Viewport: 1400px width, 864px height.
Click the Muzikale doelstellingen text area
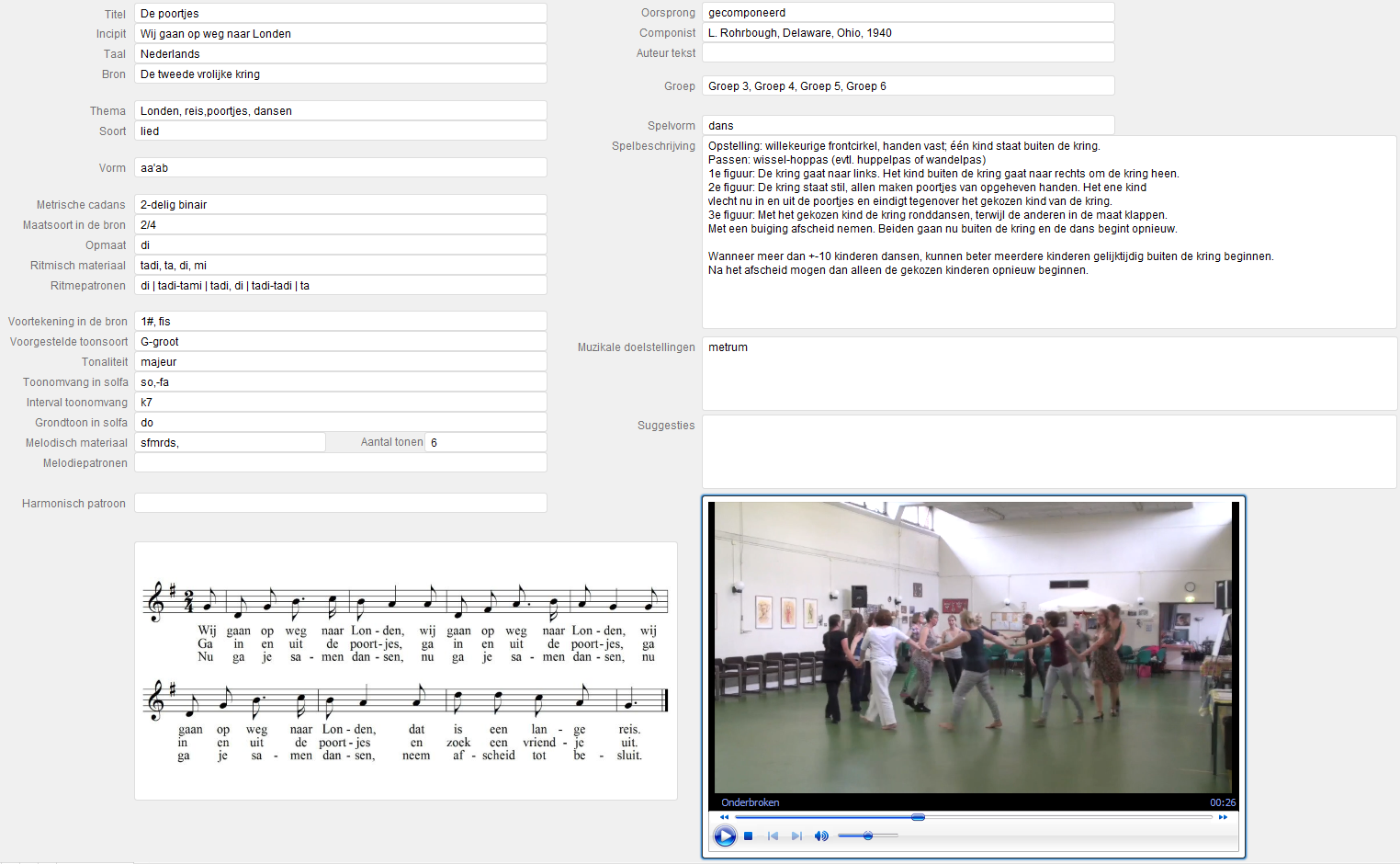pos(1048,373)
